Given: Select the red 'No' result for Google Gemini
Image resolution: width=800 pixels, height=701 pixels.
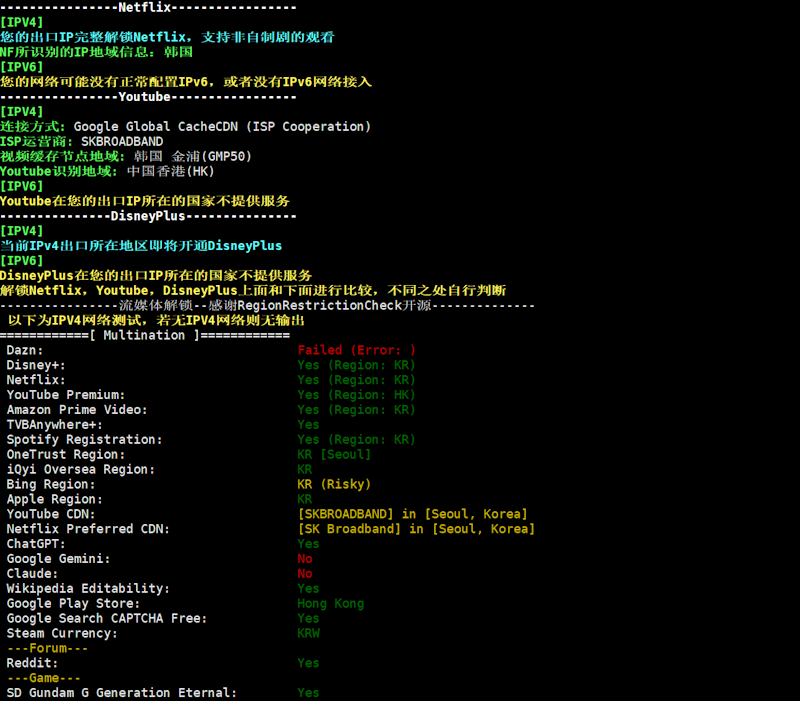Looking at the screenshot, I should click(x=305, y=559).
